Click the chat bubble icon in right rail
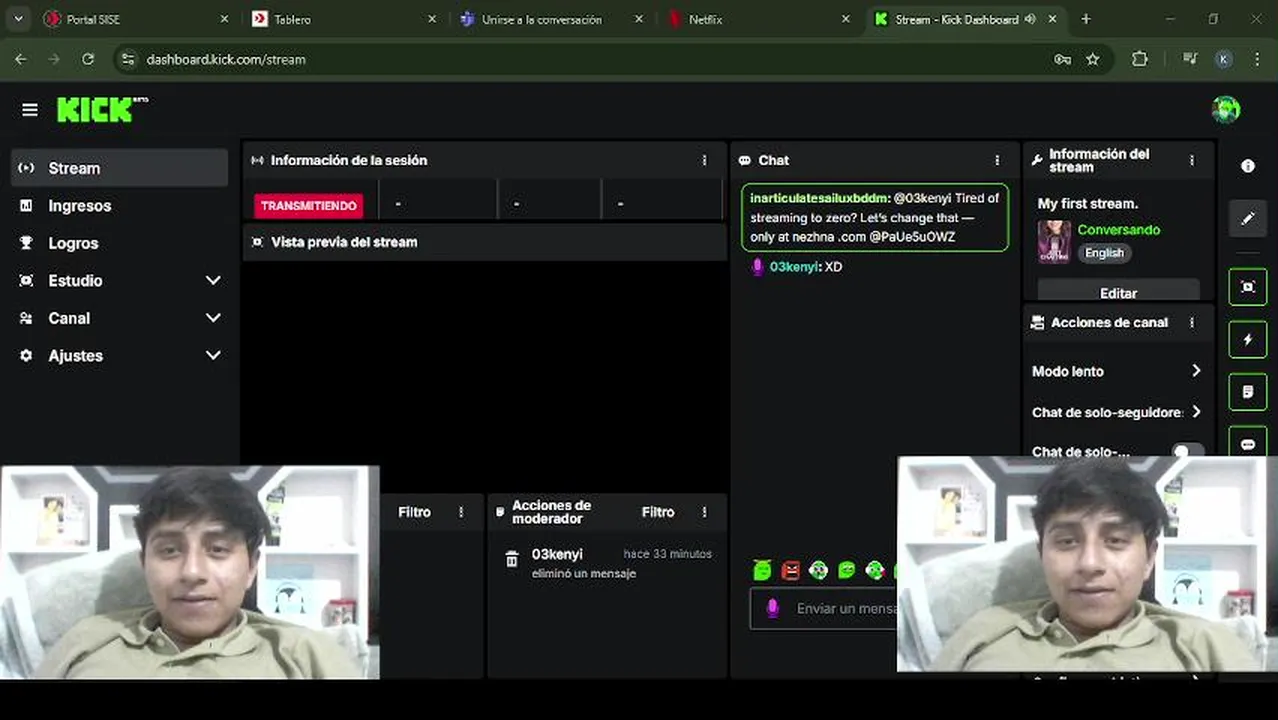The image size is (1278, 720). pos(1247,443)
